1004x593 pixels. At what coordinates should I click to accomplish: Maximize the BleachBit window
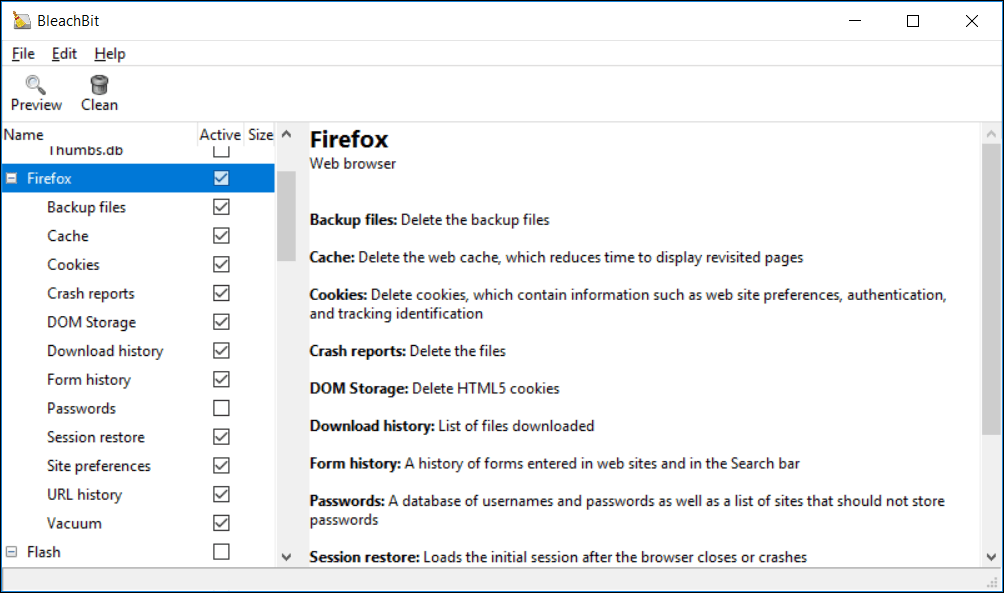point(913,21)
